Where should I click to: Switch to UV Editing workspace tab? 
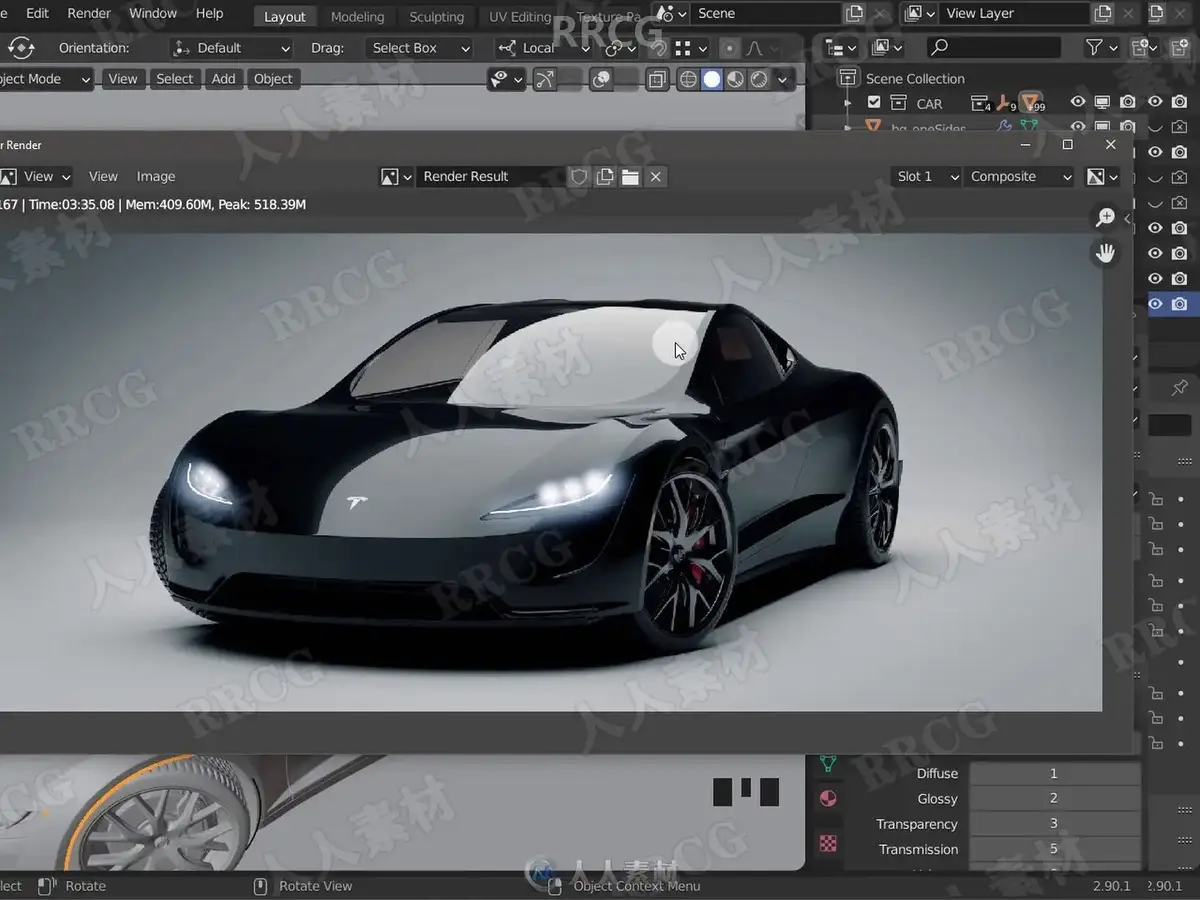point(520,17)
